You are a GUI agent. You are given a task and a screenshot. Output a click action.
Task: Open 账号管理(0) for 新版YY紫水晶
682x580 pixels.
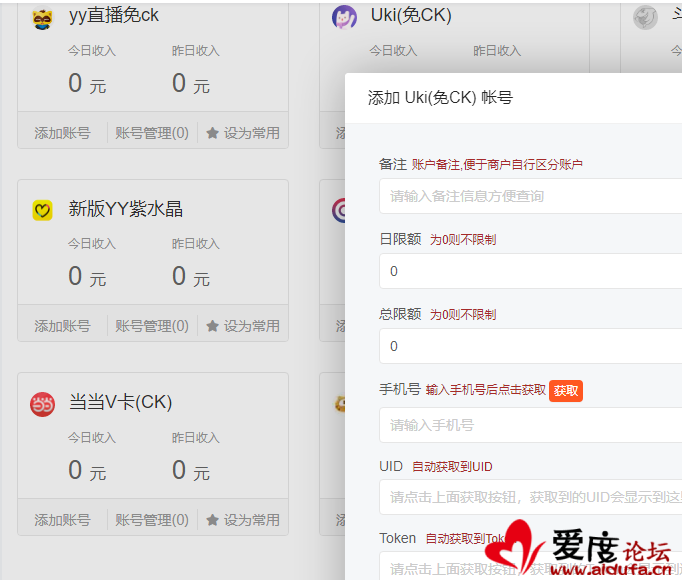(152, 326)
